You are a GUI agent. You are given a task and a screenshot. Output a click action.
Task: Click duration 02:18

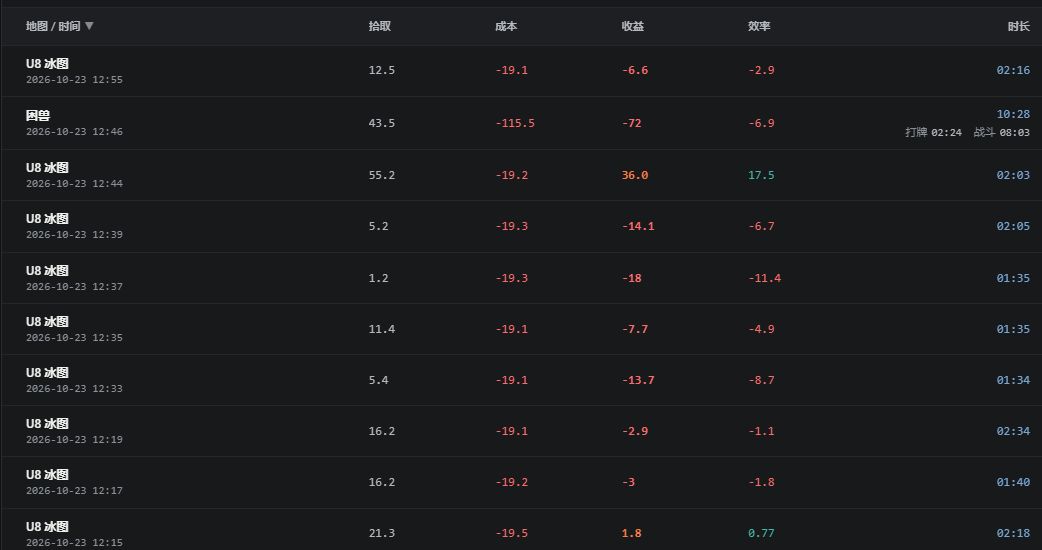1013,533
